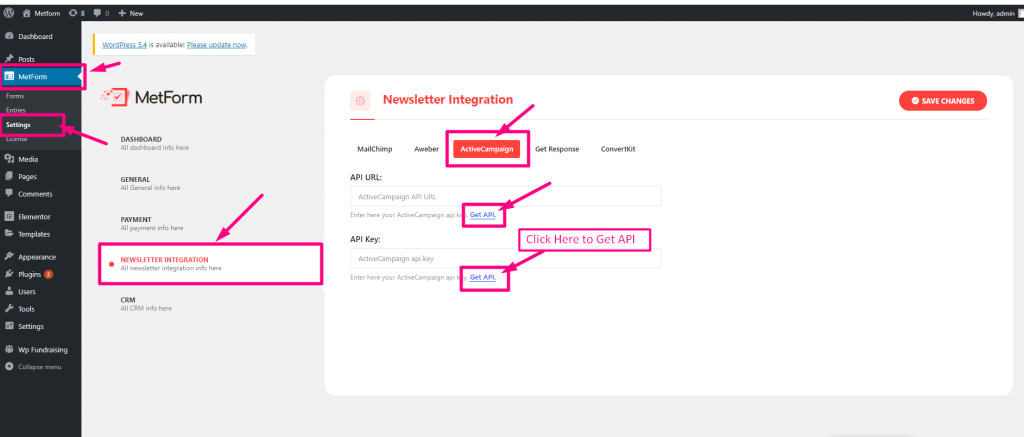This screenshot has height=437, width=1024.
Task: Switch to the MailChimp tab
Action: pos(375,149)
